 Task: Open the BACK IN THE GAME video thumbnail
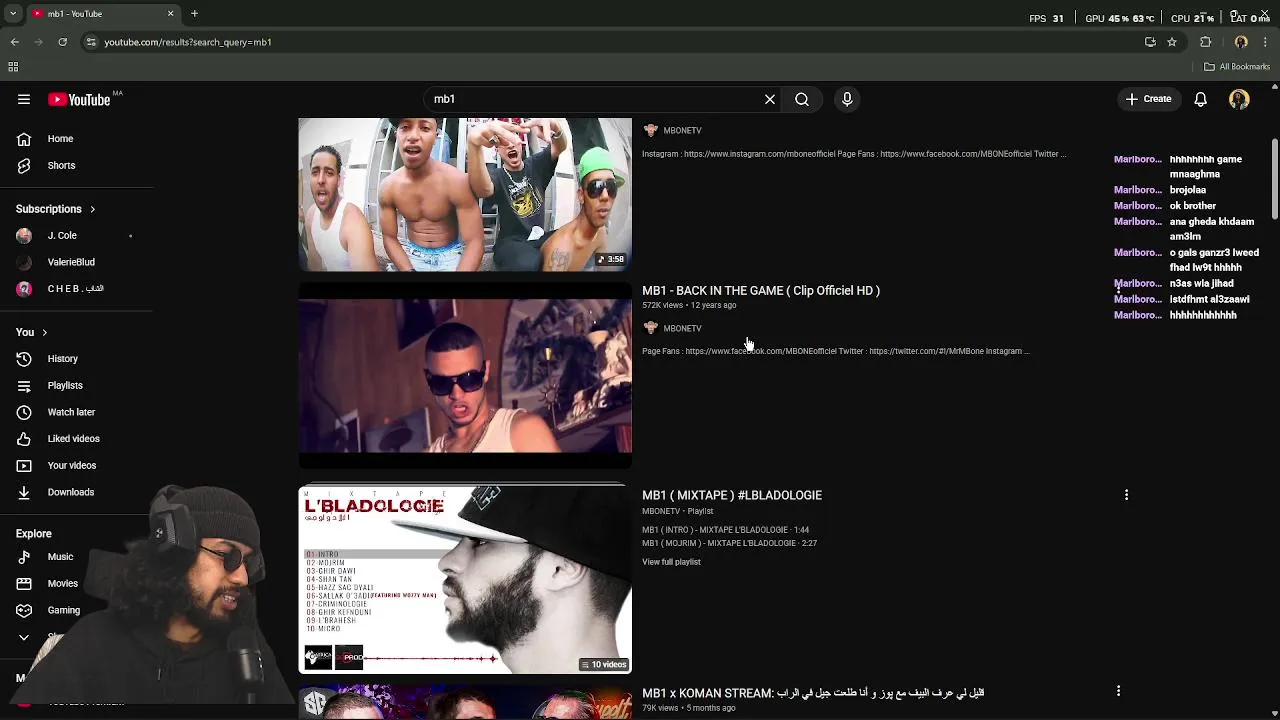pyautogui.click(x=465, y=375)
